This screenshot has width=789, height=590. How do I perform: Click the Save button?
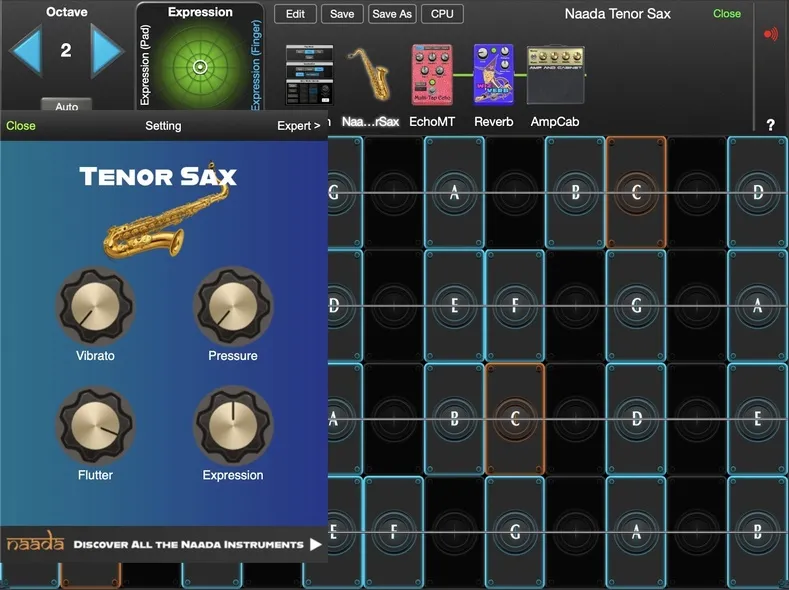point(342,14)
